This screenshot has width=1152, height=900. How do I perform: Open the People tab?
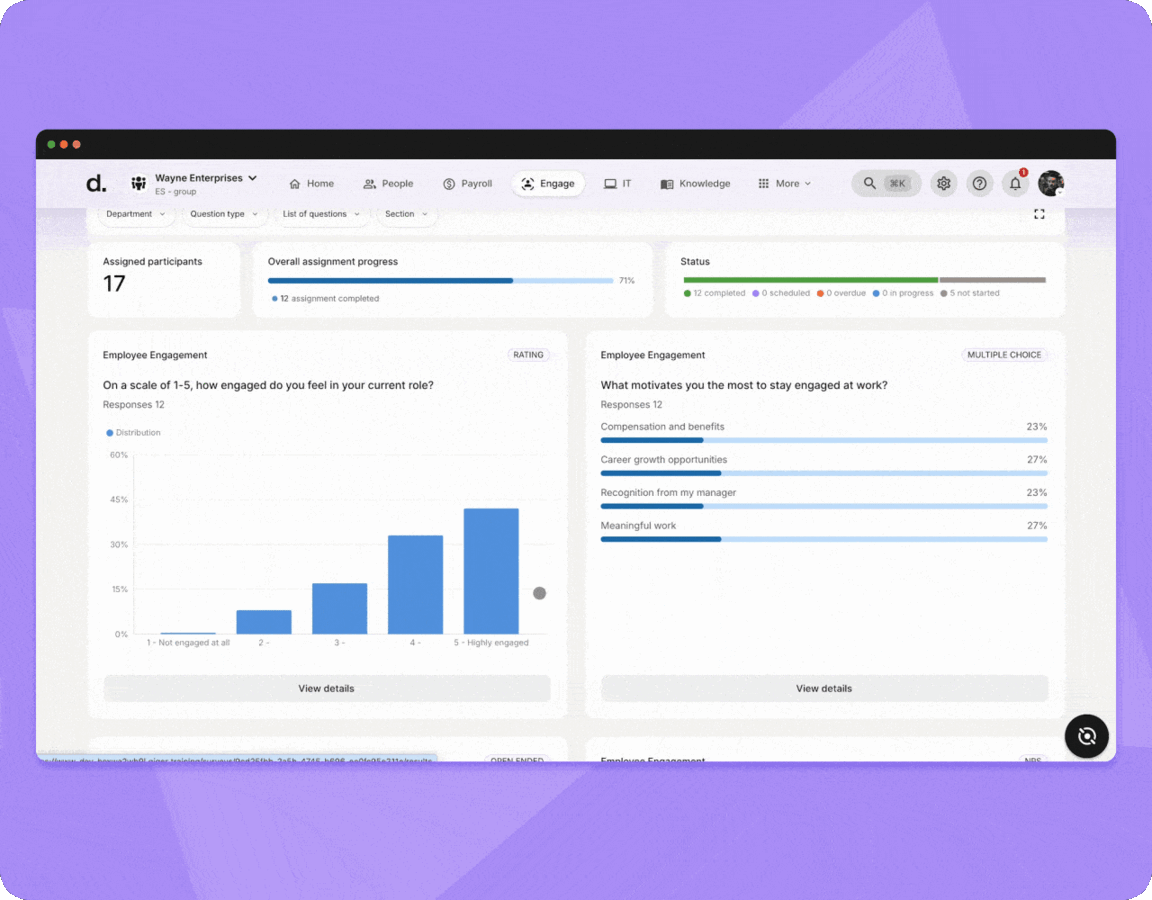389,184
